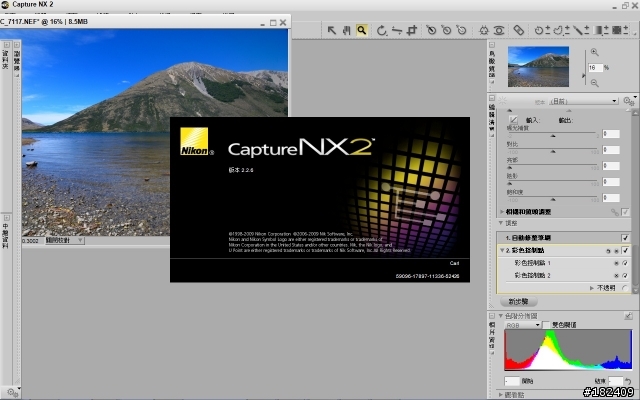Screen dimensions: 640x400
Task: Click gear icon at window bottom-left
Action: (x=12, y=393)
